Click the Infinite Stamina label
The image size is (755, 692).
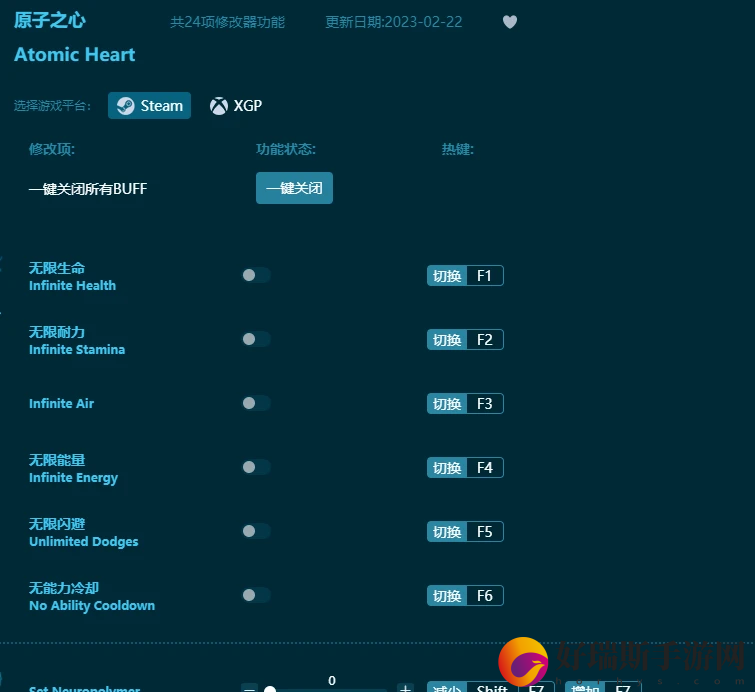(77, 350)
